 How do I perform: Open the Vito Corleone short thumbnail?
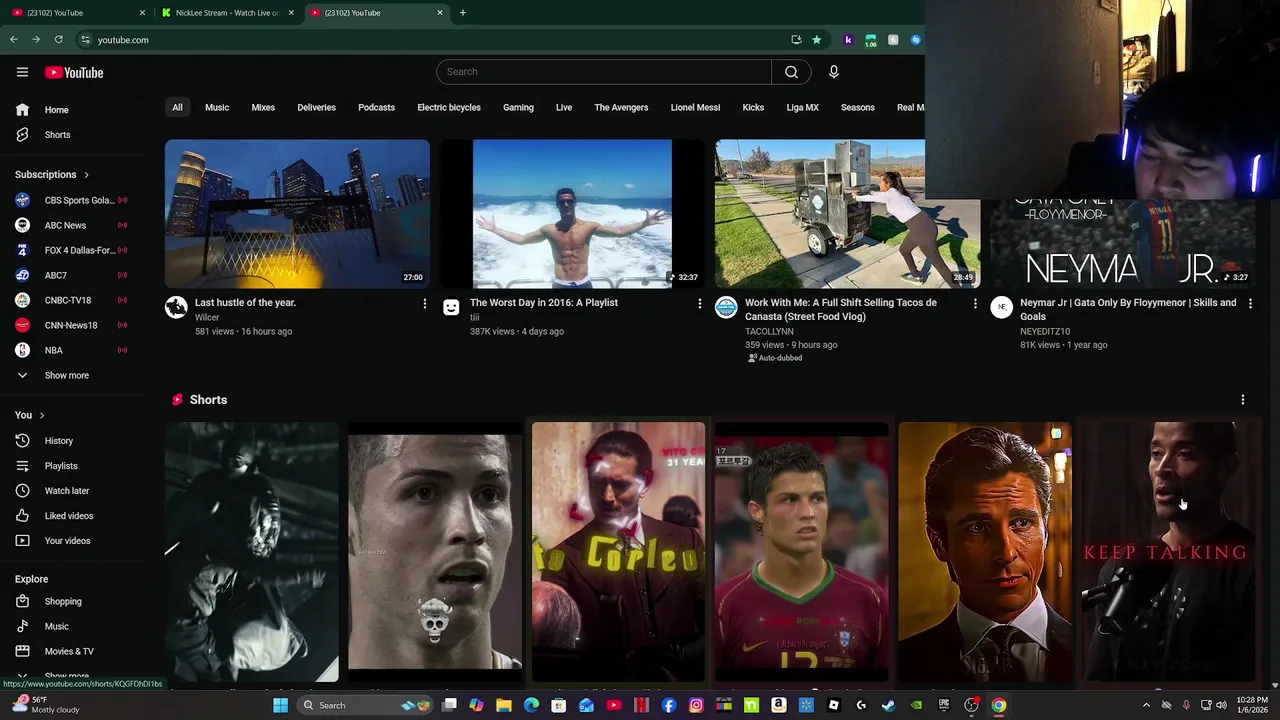[x=618, y=552]
